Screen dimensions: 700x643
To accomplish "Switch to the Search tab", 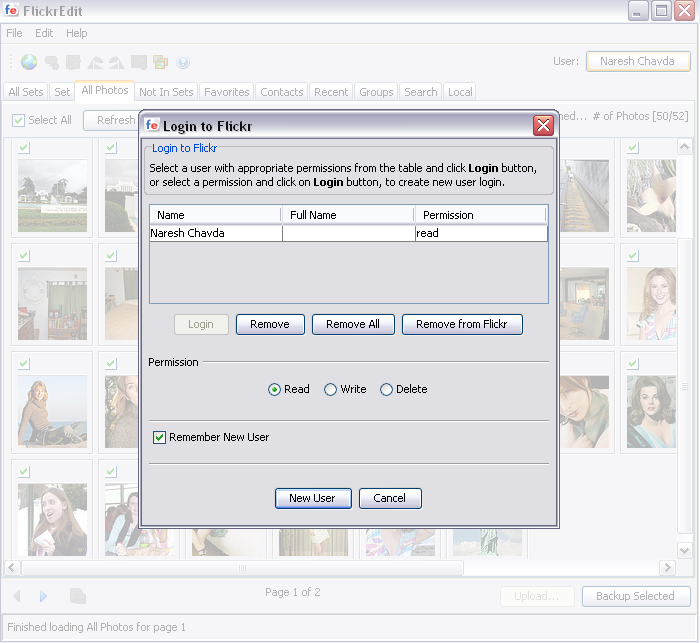I will point(421,92).
